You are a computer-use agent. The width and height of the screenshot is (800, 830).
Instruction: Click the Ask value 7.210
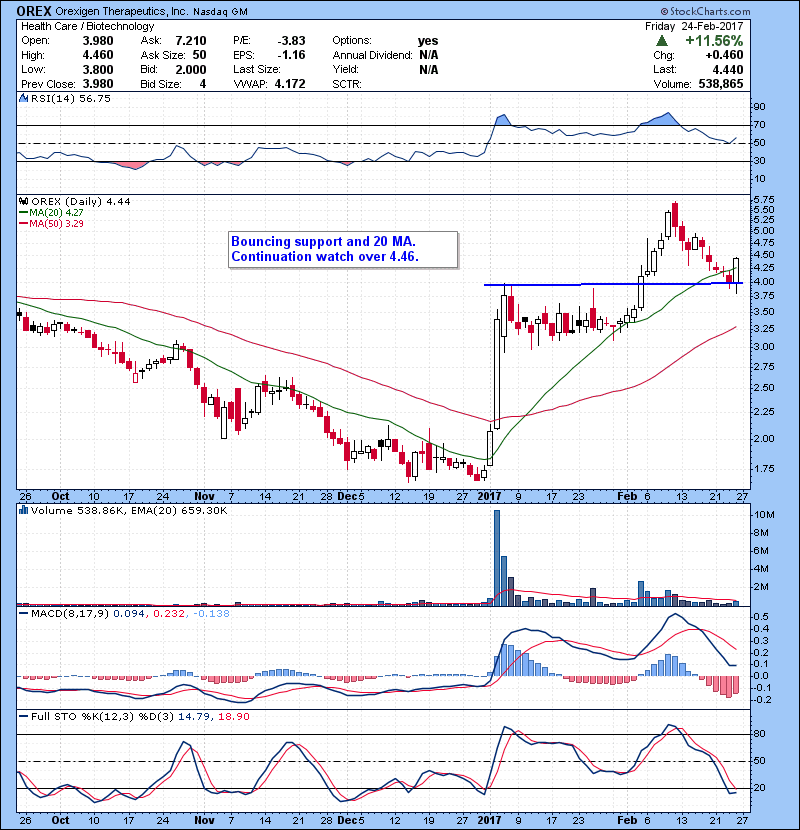191,41
